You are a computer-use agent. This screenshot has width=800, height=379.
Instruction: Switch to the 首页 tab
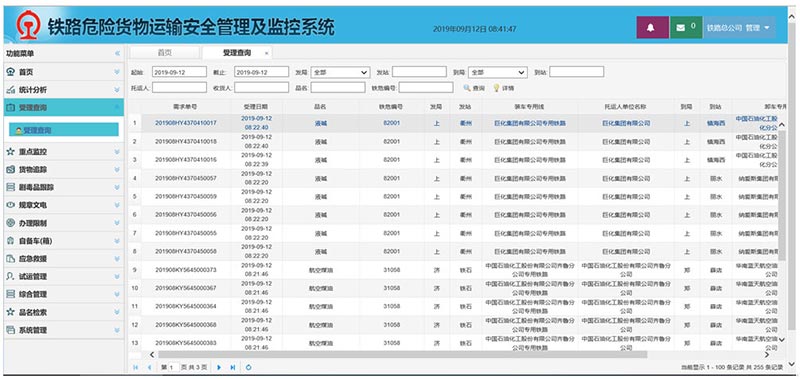[x=164, y=53]
